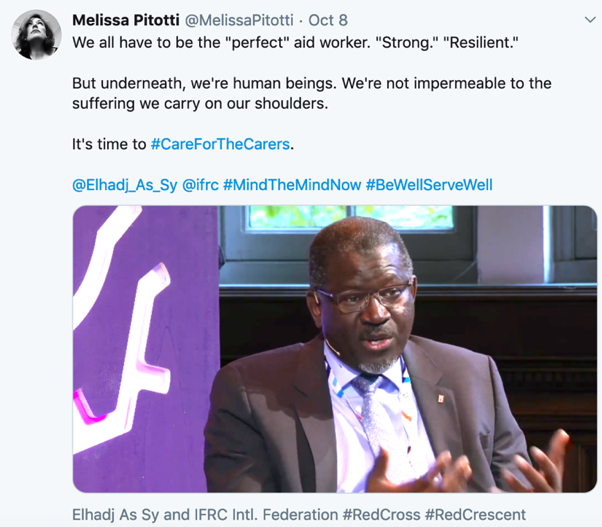Screen dimensions: 602x527
Task: Open the #MindTheMindNow hashtag
Action: [292, 185]
